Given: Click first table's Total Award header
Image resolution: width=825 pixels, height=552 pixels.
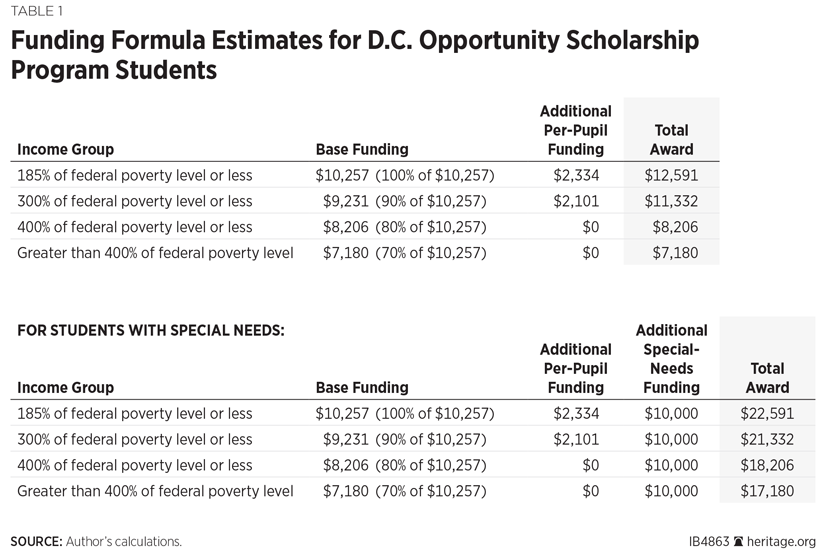Looking at the screenshot, I should click(672, 139).
